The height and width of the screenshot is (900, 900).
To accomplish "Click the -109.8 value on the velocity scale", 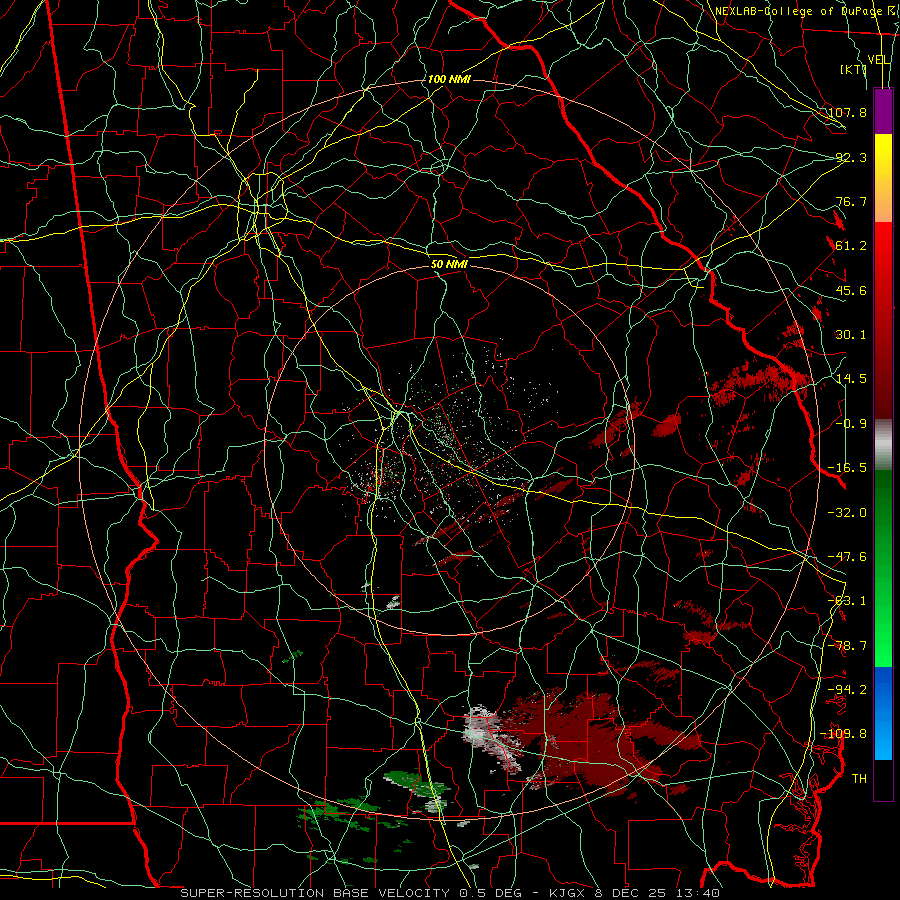I will (x=844, y=734).
